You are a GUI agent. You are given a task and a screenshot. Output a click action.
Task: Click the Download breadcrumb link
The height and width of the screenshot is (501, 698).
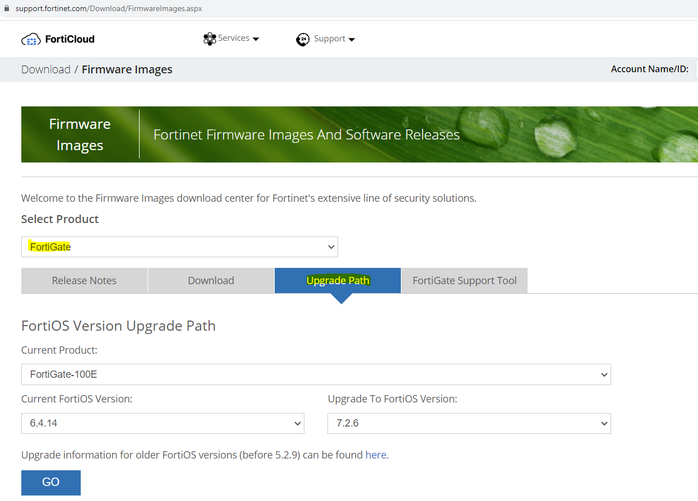tap(46, 69)
